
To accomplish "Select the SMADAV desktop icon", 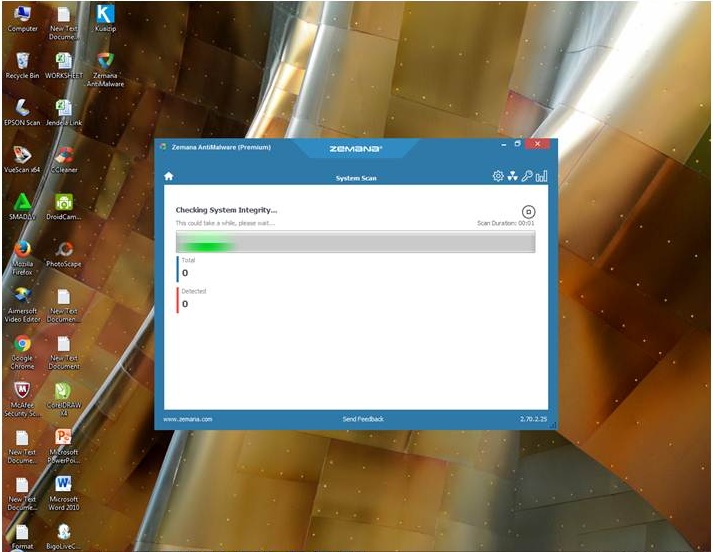I will pyautogui.click(x=22, y=207).
